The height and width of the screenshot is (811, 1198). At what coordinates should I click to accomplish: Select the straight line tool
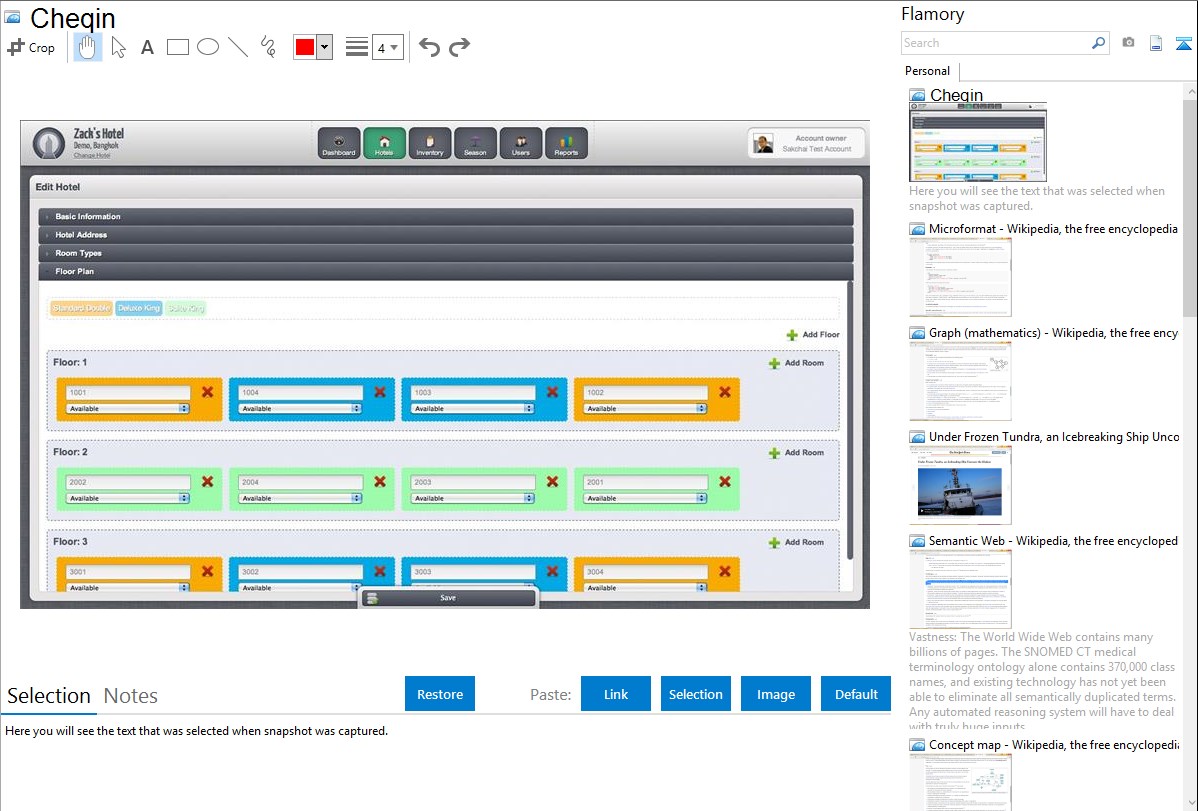238,47
